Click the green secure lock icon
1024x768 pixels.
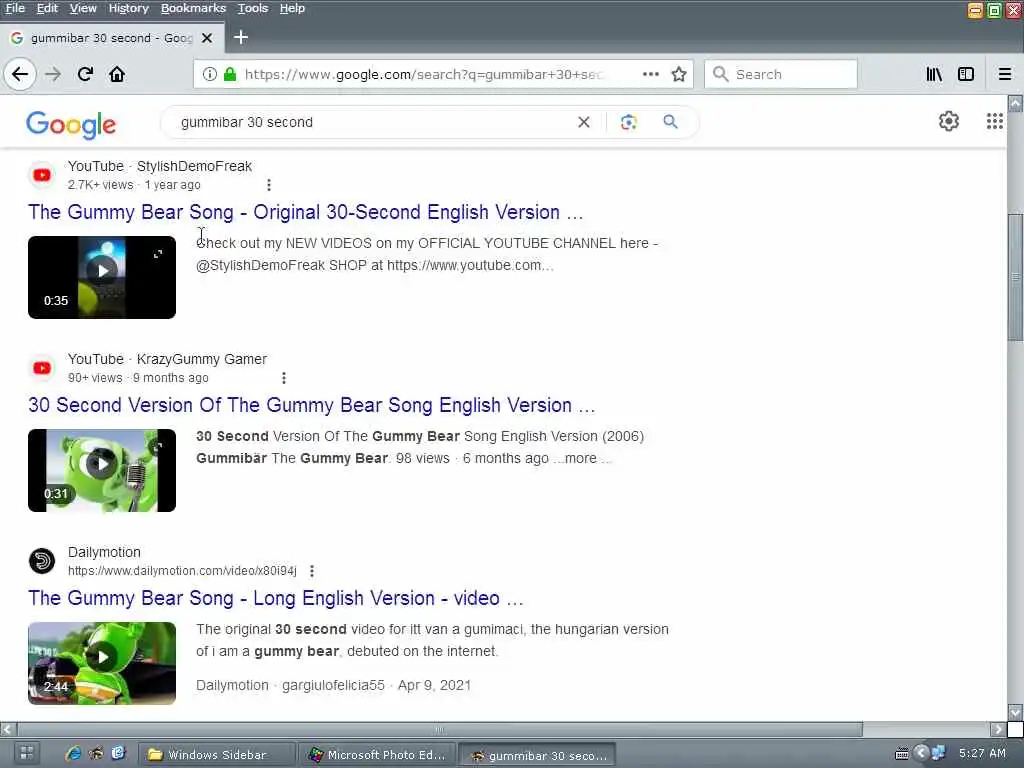pos(229,74)
